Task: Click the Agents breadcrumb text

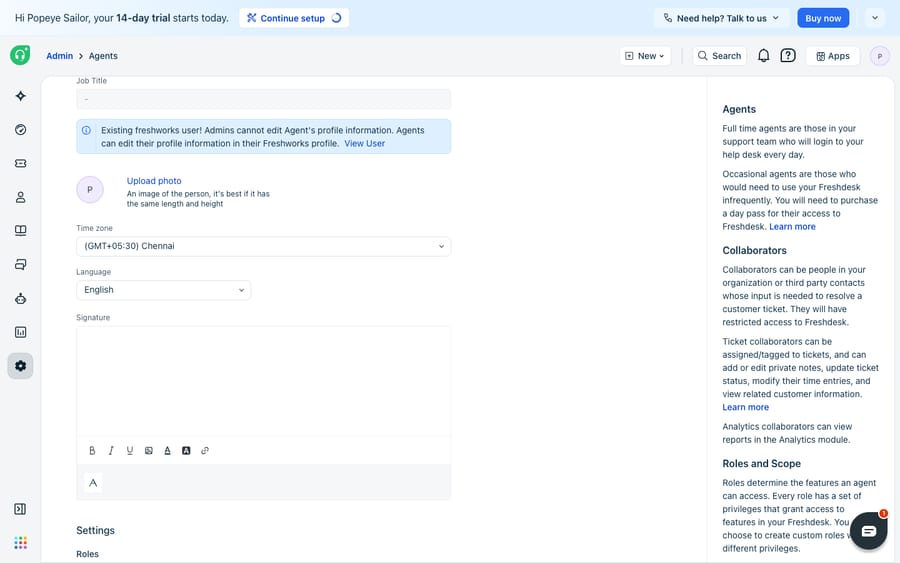Action: (x=103, y=56)
